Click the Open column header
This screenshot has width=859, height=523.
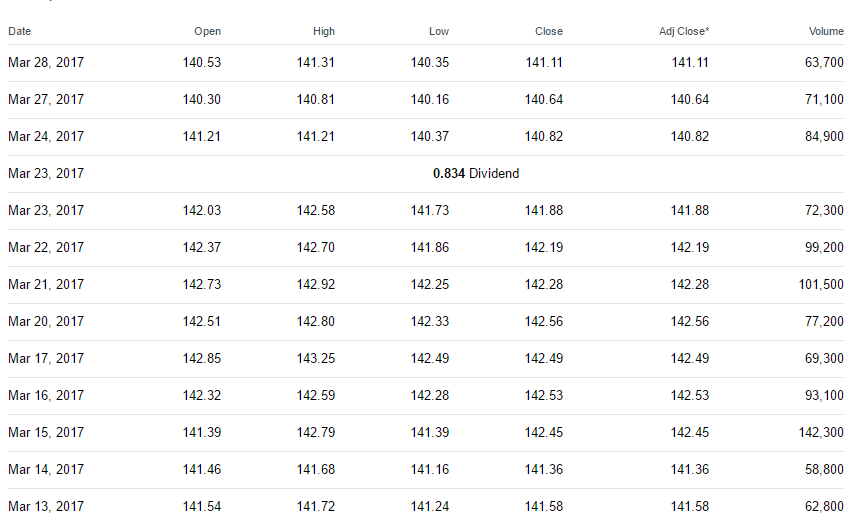(207, 31)
